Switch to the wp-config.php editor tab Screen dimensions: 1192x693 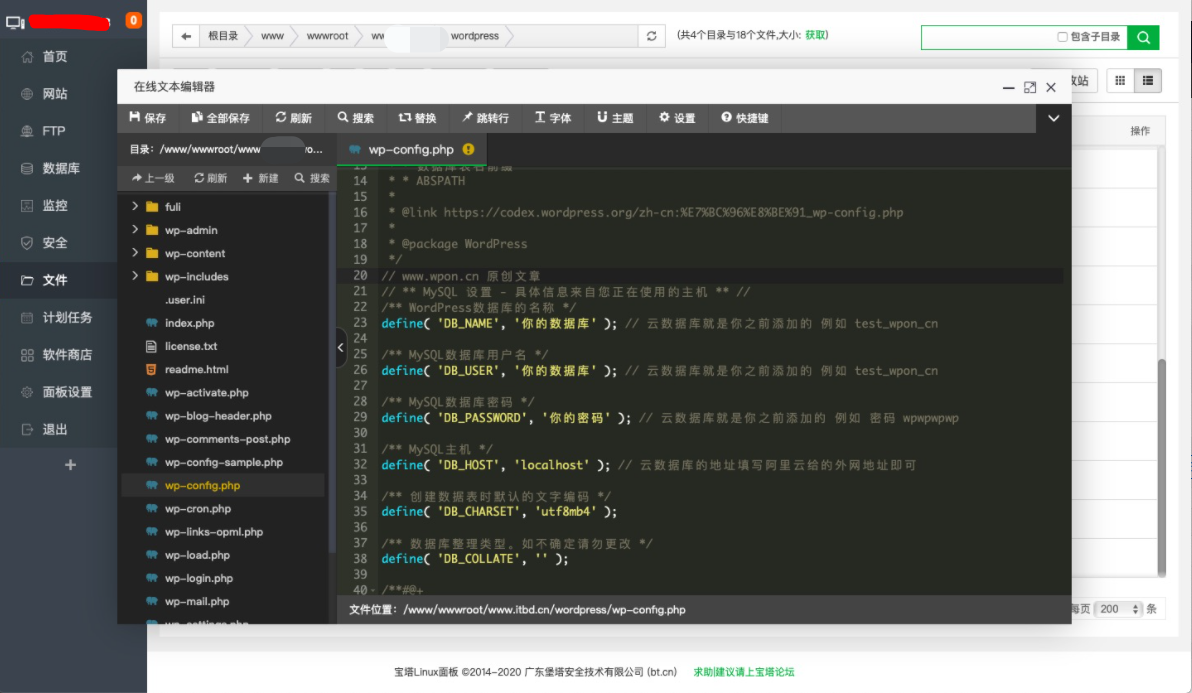pos(411,149)
